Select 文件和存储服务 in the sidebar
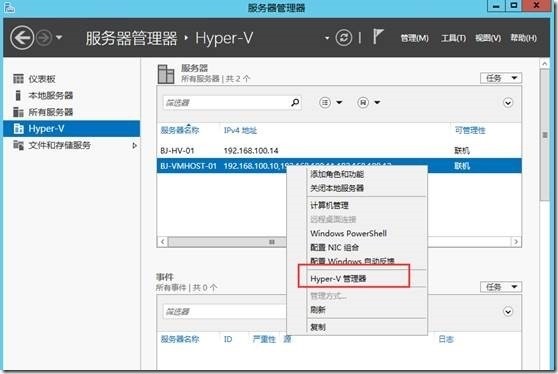This screenshot has height=374, width=558. (x=71, y=145)
